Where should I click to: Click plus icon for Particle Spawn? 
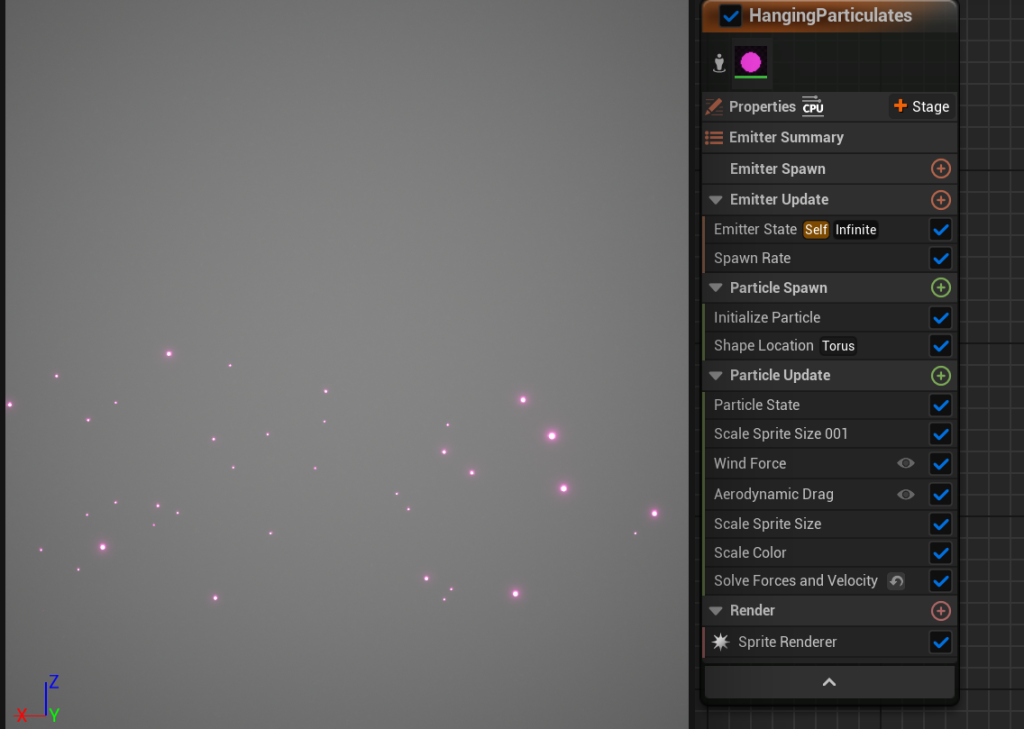tap(940, 288)
